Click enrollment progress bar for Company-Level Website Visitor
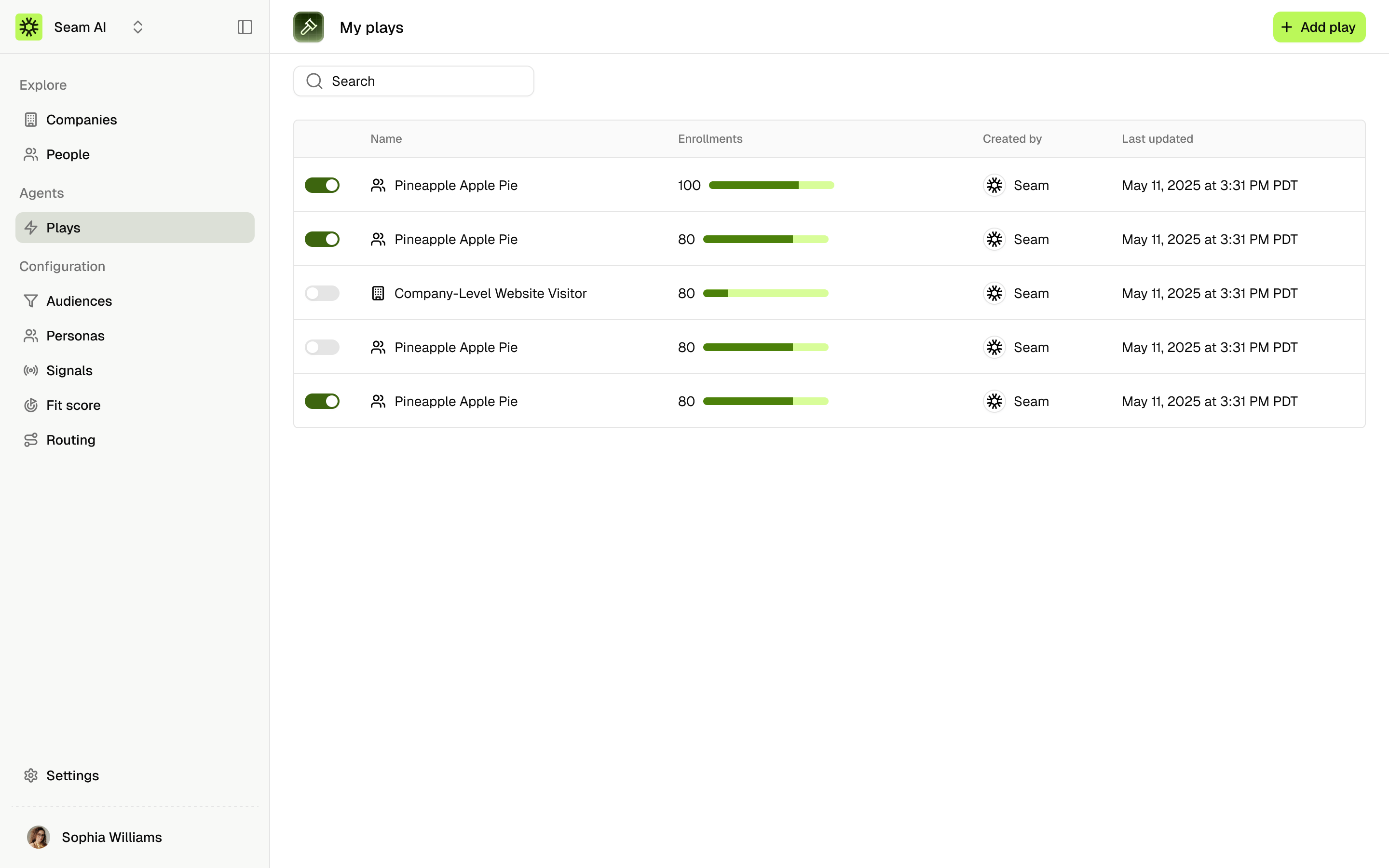This screenshot has width=1389, height=868. pos(765,293)
